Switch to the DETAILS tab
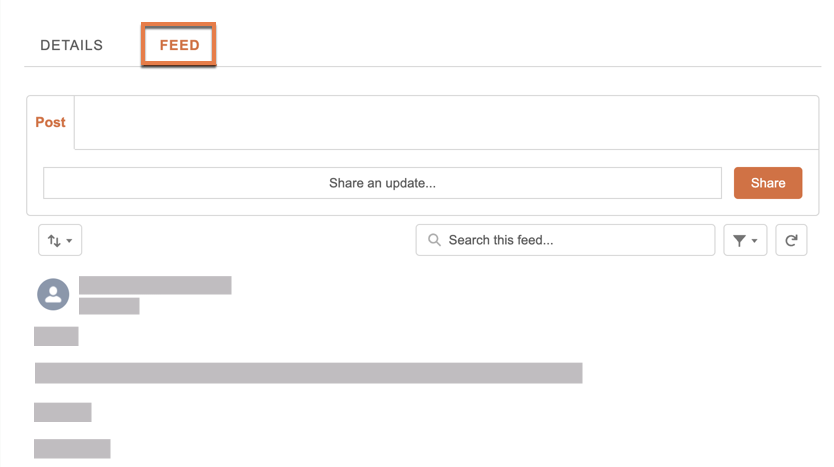The width and height of the screenshot is (834, 467). (72, 45)
